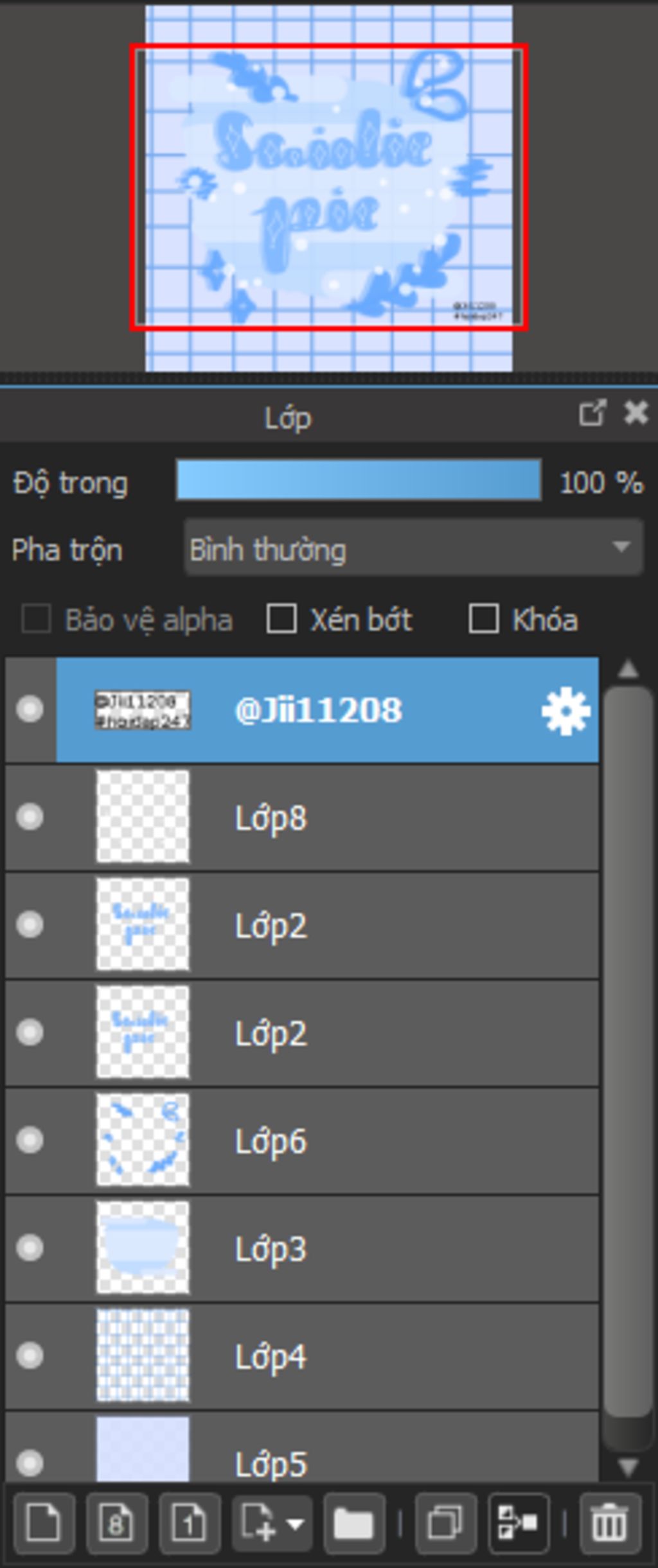Create a new color layer
This screenshot has height=1568, width=658.
coord(44,1523)
